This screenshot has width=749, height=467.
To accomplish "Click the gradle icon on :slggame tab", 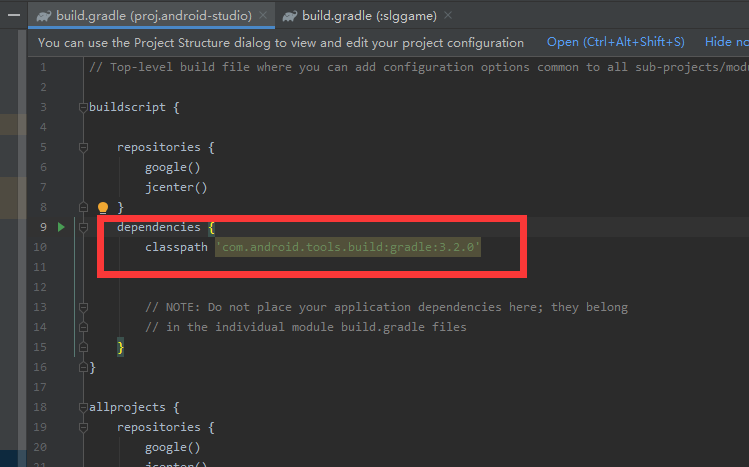I will (291, 16).
